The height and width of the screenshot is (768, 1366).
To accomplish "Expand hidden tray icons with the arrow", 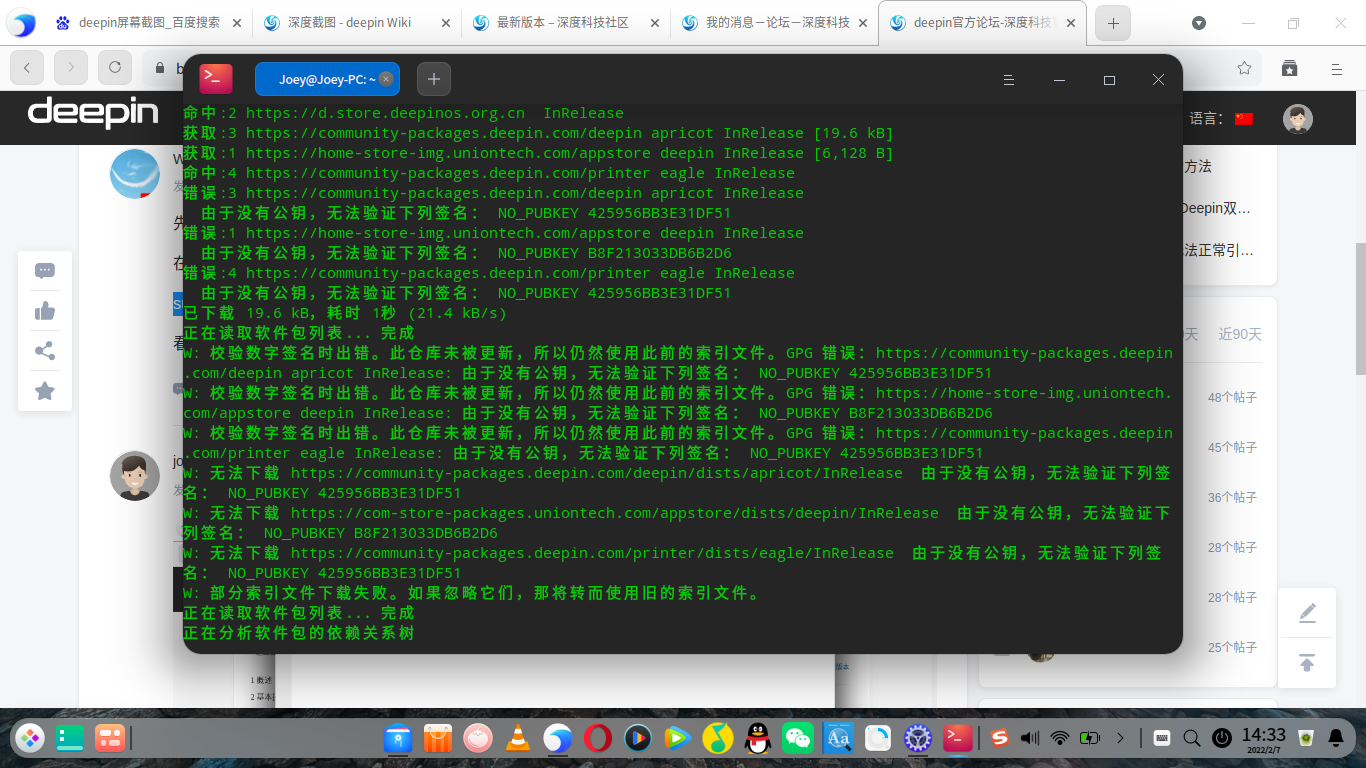I will coord(1121,738).
